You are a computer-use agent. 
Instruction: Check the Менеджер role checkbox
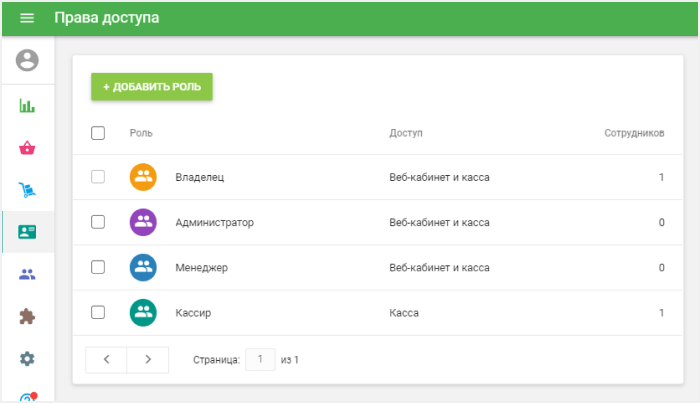click(98, 267)
